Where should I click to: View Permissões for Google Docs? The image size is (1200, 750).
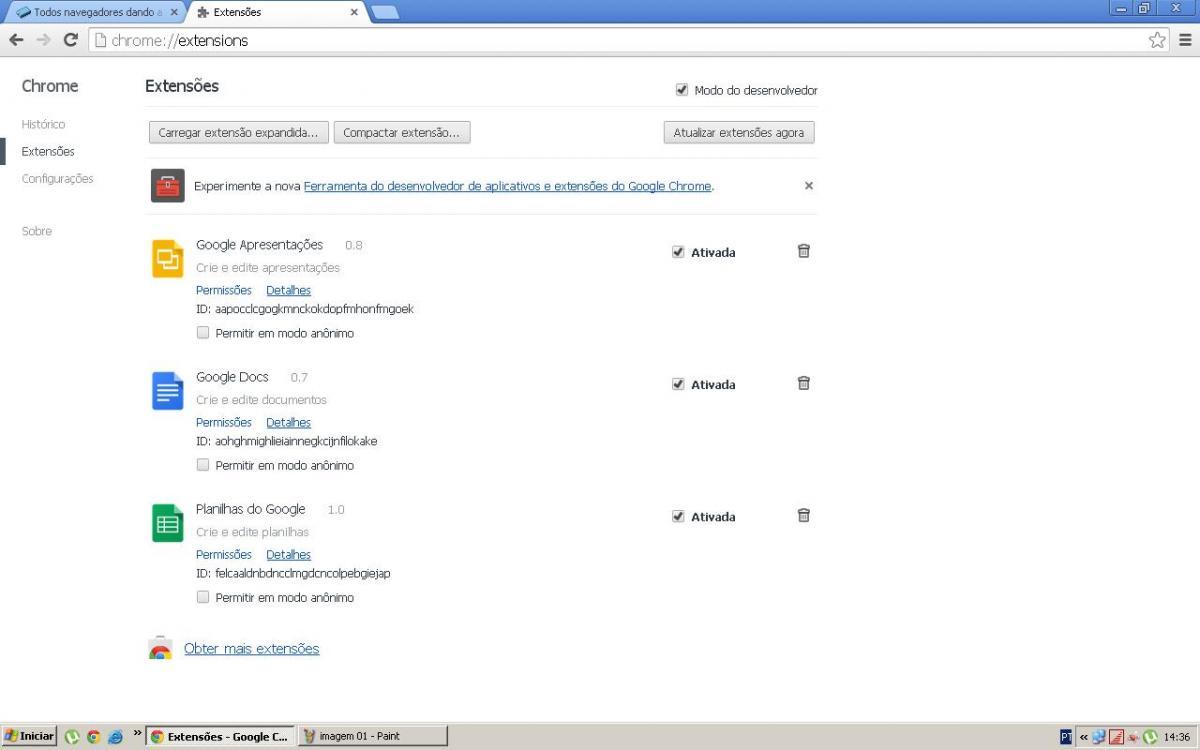tap(224, 422)
